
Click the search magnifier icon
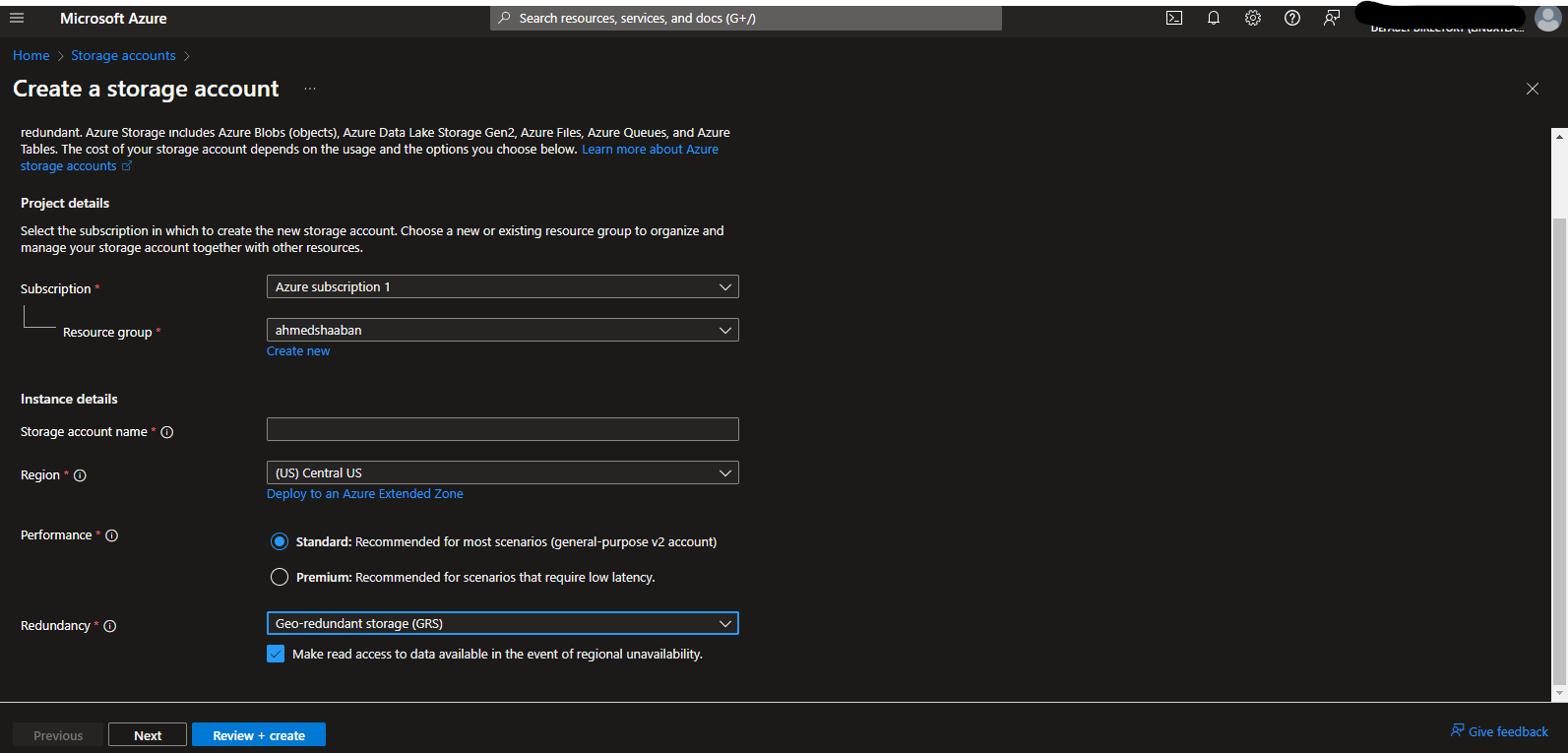point(504,18)
